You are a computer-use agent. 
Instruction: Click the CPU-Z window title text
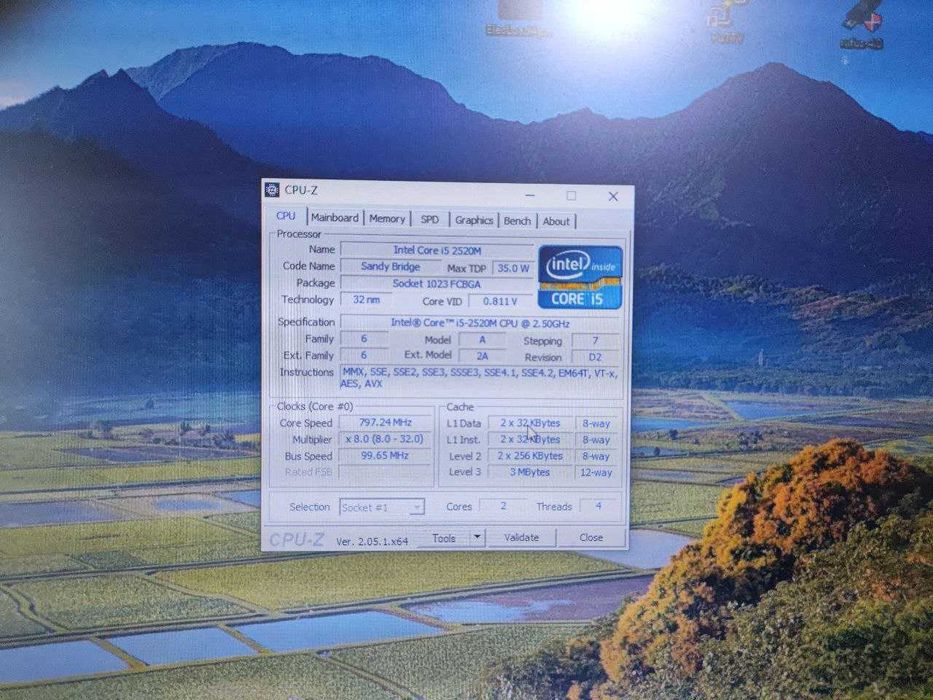point(301,190)
